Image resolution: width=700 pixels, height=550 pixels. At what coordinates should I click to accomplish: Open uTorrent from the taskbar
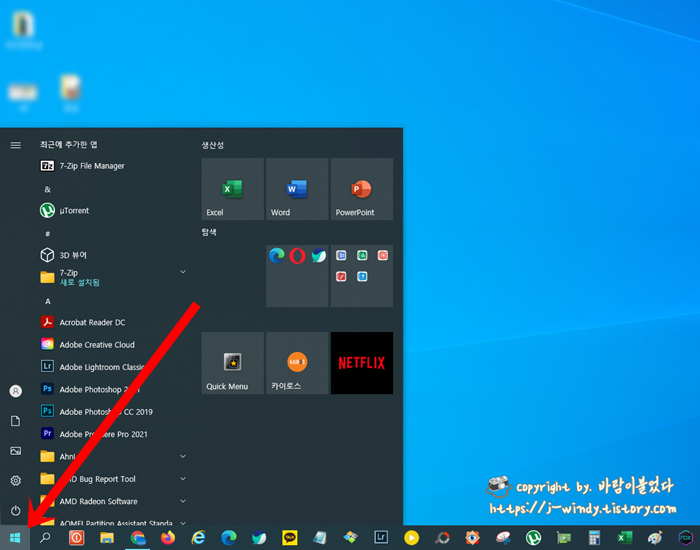tap(533, 538)
